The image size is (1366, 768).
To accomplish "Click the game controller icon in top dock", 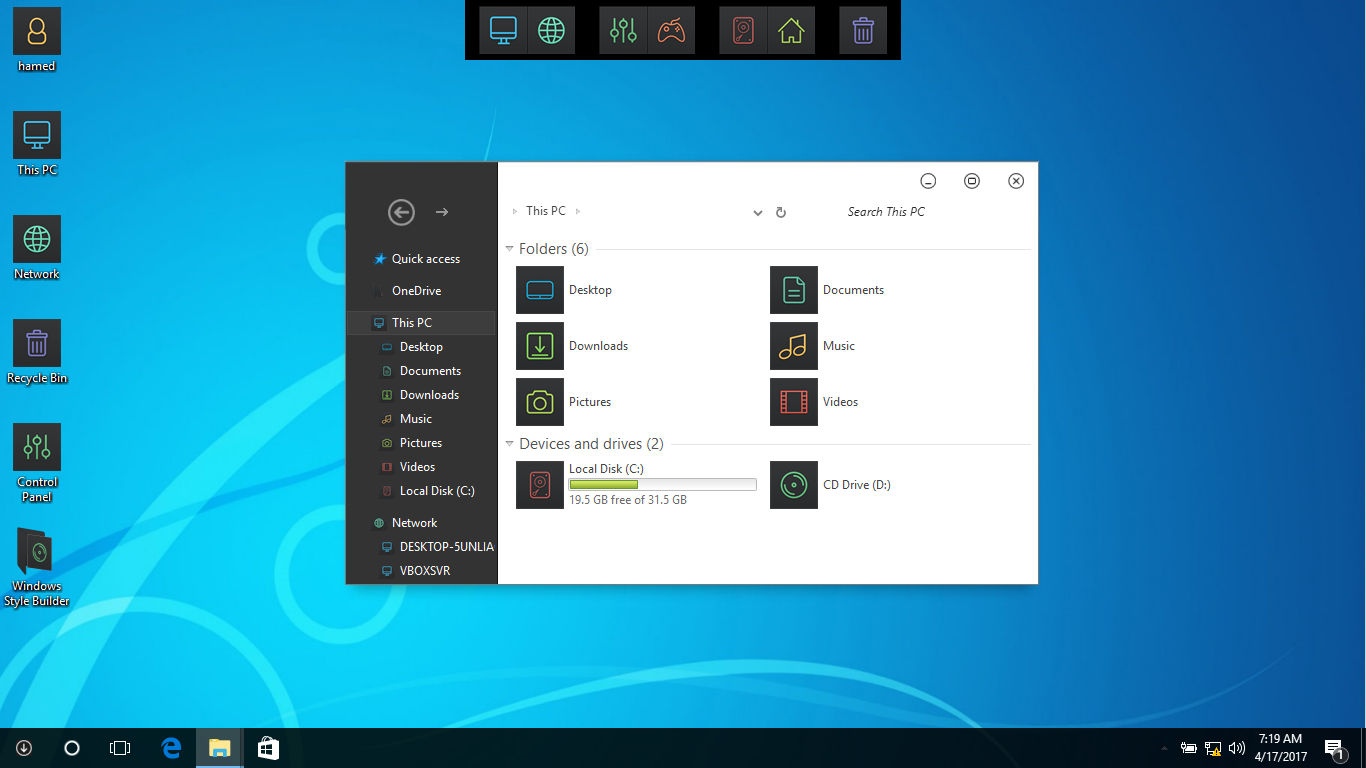I will coord(671,31).
